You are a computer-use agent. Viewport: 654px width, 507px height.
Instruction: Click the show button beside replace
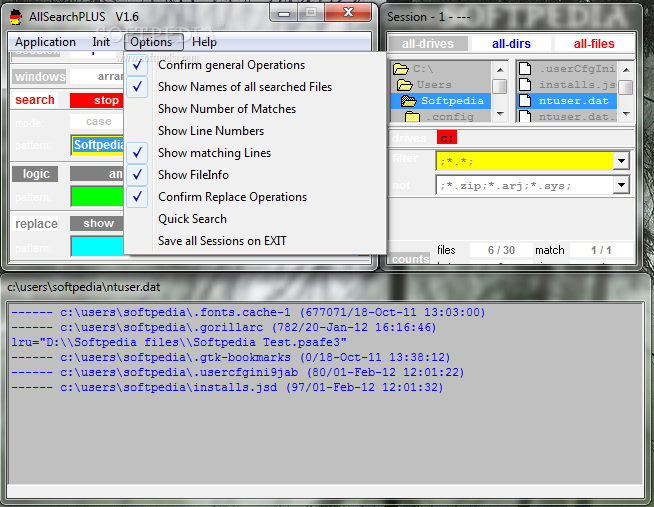pos(97,223)
